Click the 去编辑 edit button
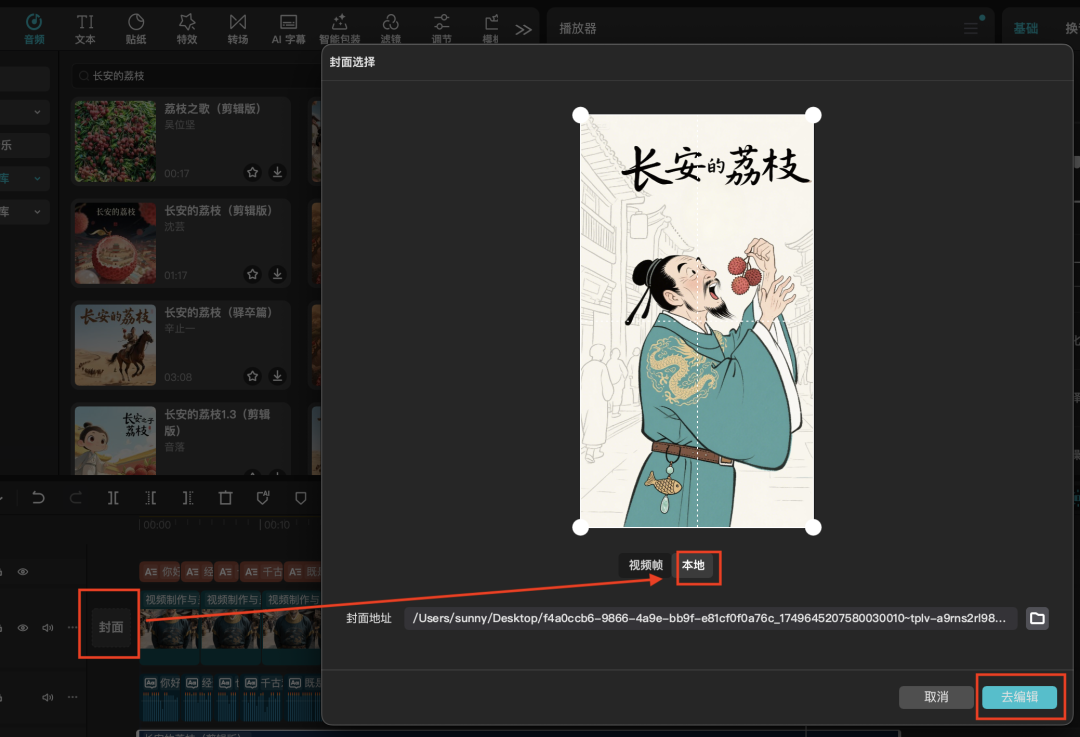The image size is (1080, 737). pyautogui.click(x=1018, y=697)
